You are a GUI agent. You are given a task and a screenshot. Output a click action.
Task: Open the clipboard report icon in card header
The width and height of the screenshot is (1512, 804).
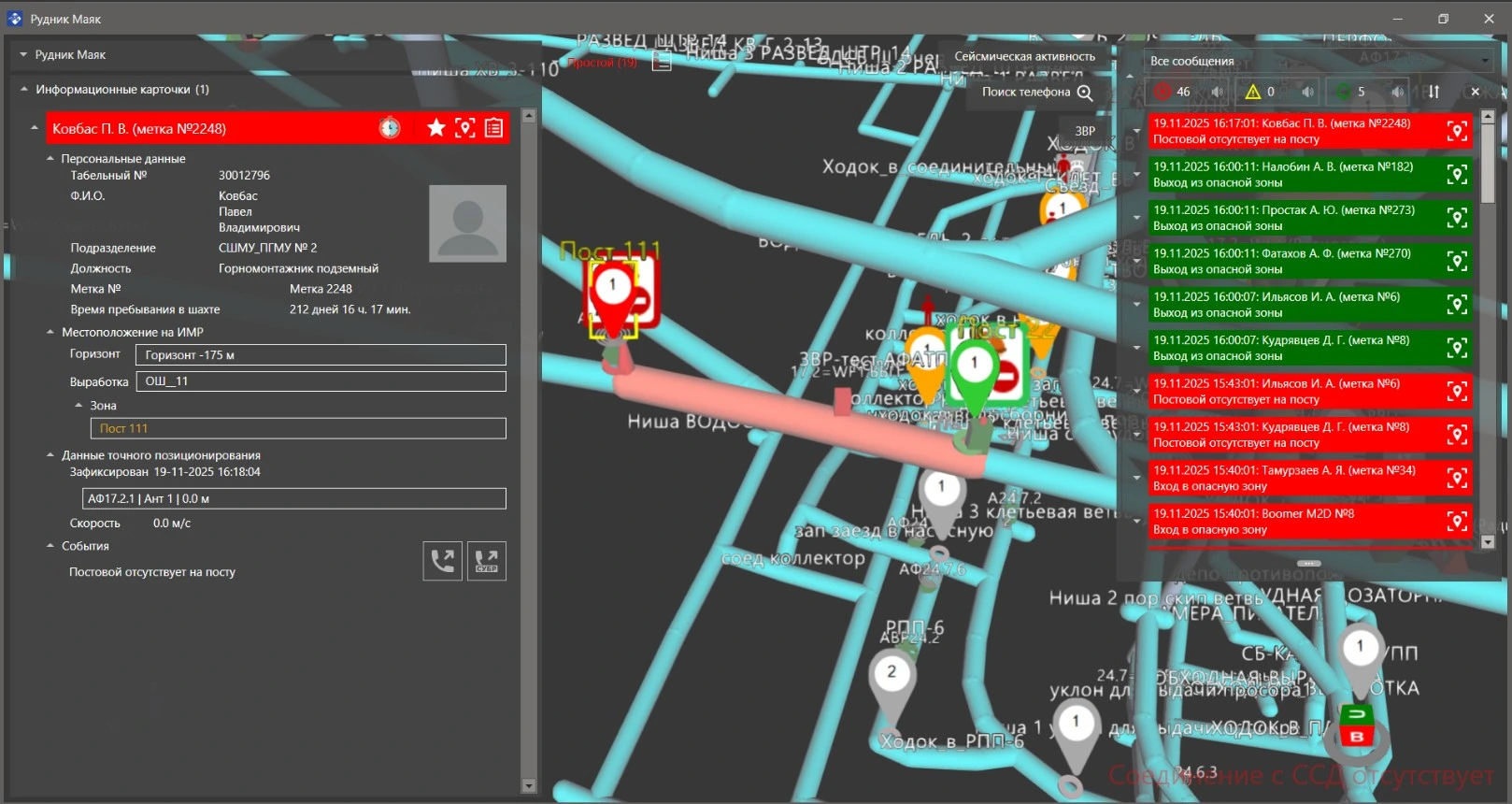click(494, 128)
